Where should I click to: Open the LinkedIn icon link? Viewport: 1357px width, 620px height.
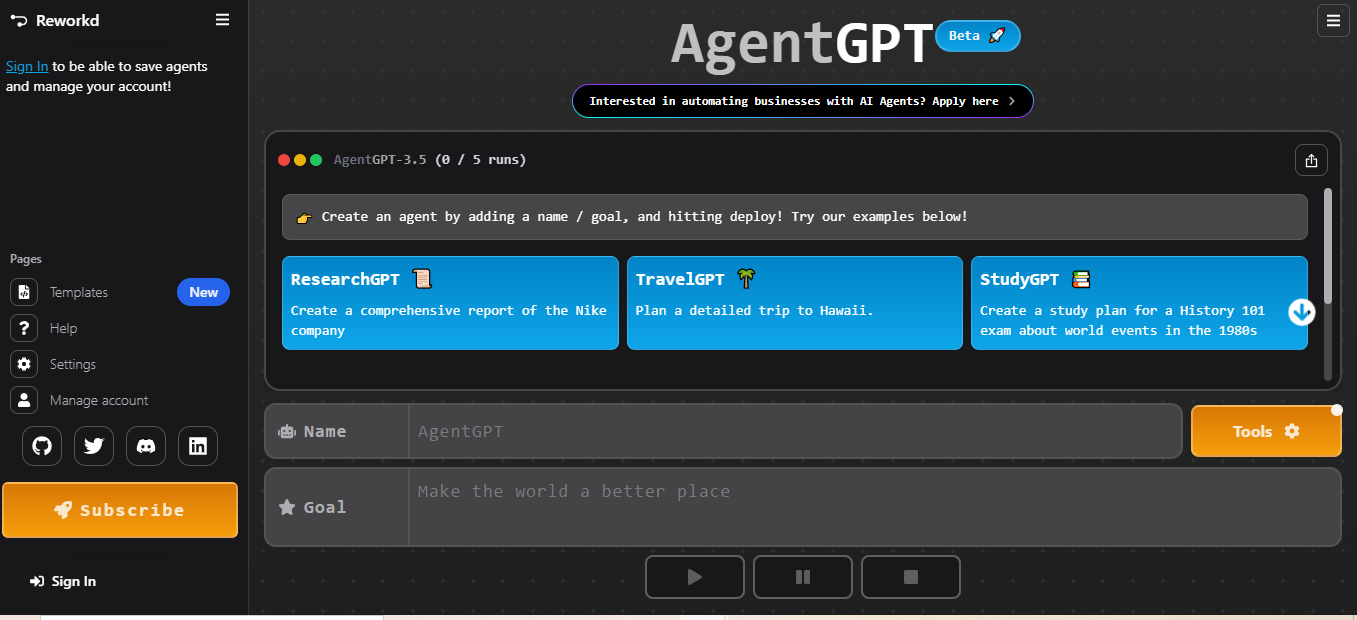point(198,446)
